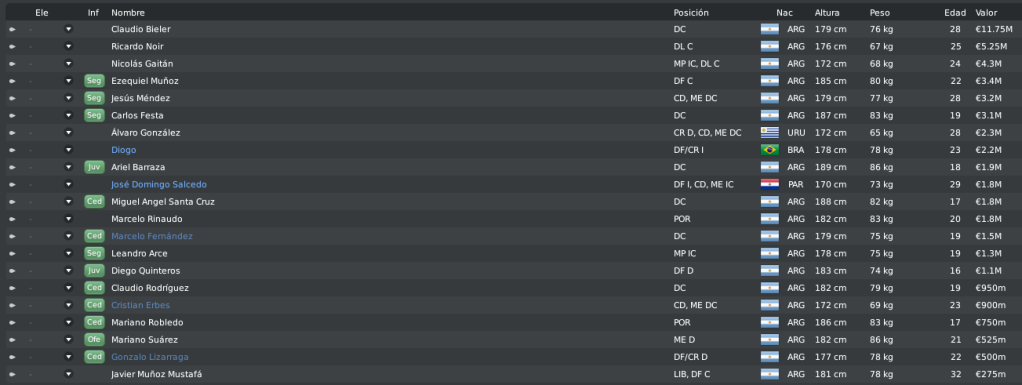Toggle the row selector for Javier Muñoz Mustafá
Image resolution: width=1022 pixels, height=385 pixels.
coord(12,374)
